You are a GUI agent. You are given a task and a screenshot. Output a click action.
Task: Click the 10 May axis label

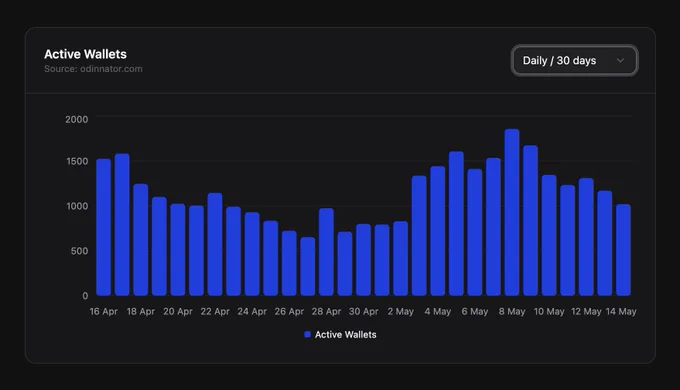(549, 311)
